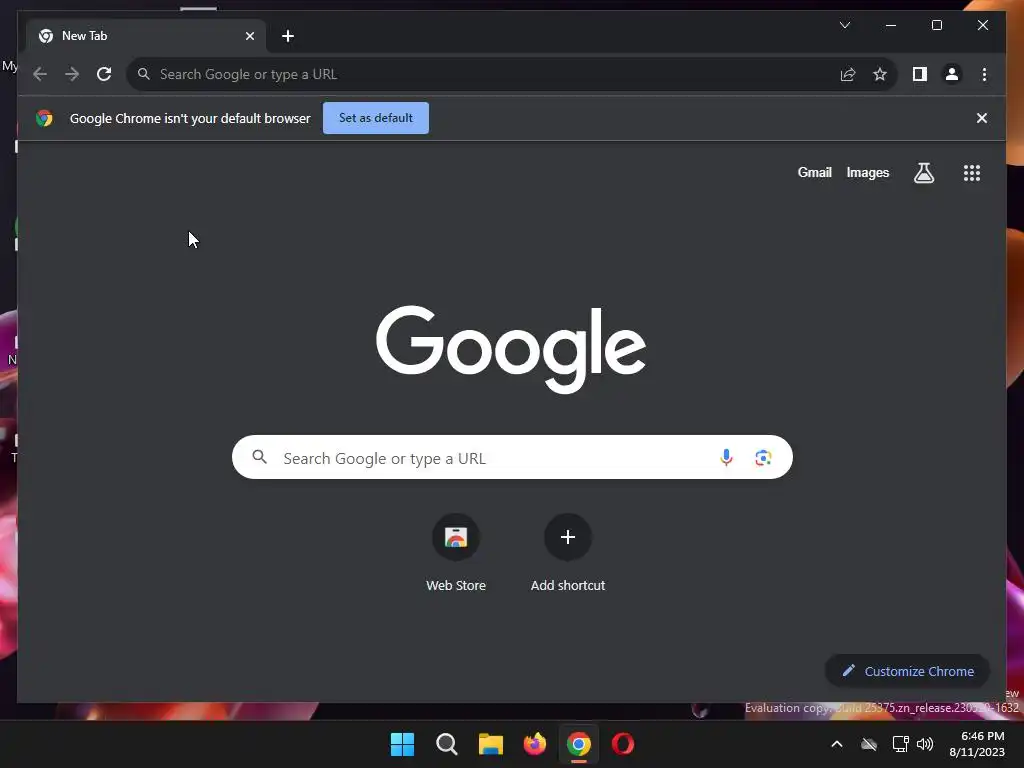The height and width of the screenshot is (768, 1024).
Task: Open the profile avatar menu
Action: (952, 74)
